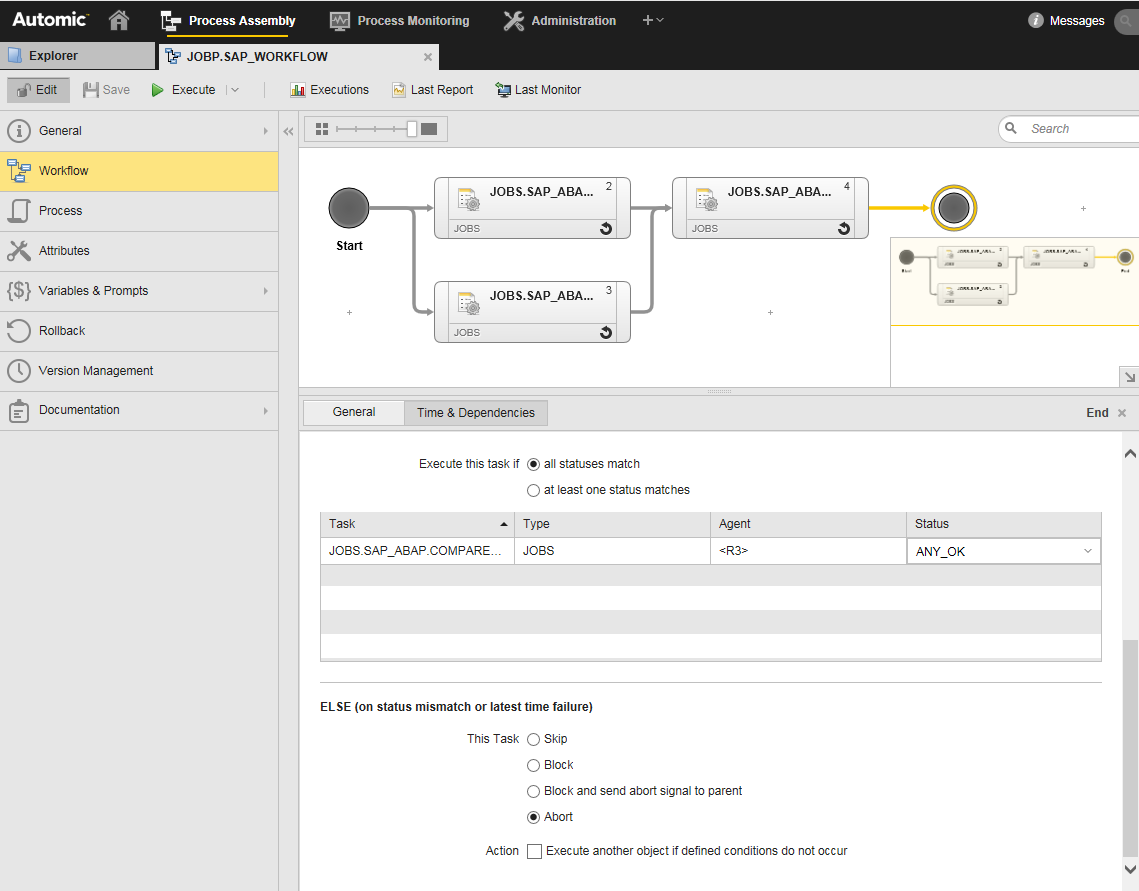Select the Abort radio button
This screenshot has height=891, width=1139.
pos(534,817)
